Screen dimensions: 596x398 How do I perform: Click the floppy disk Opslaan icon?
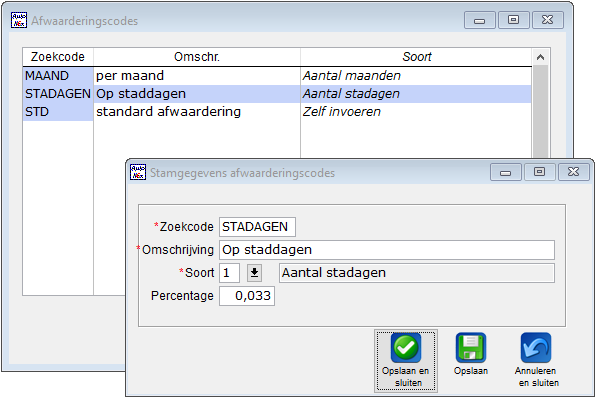[x=471, y=348]
